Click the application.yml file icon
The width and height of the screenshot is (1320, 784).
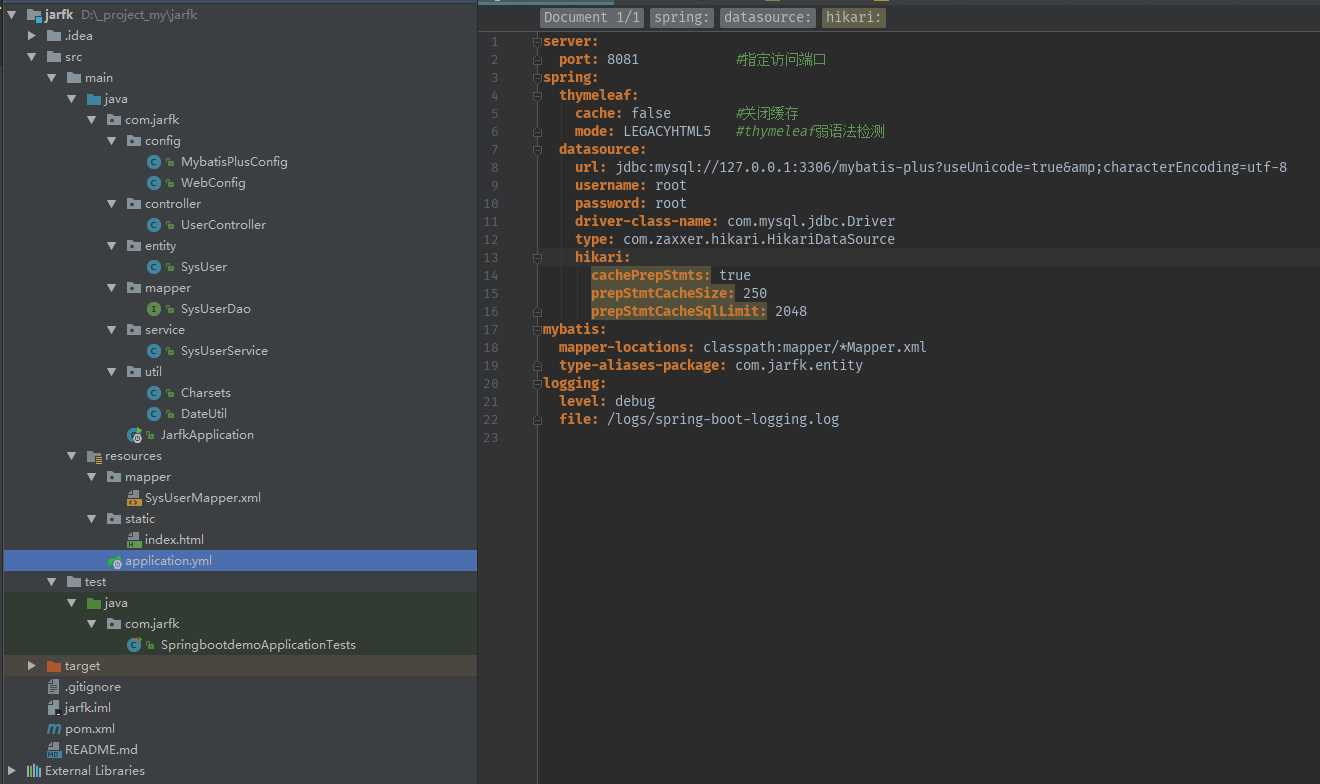pyautogui.click(x=114, y=561)
